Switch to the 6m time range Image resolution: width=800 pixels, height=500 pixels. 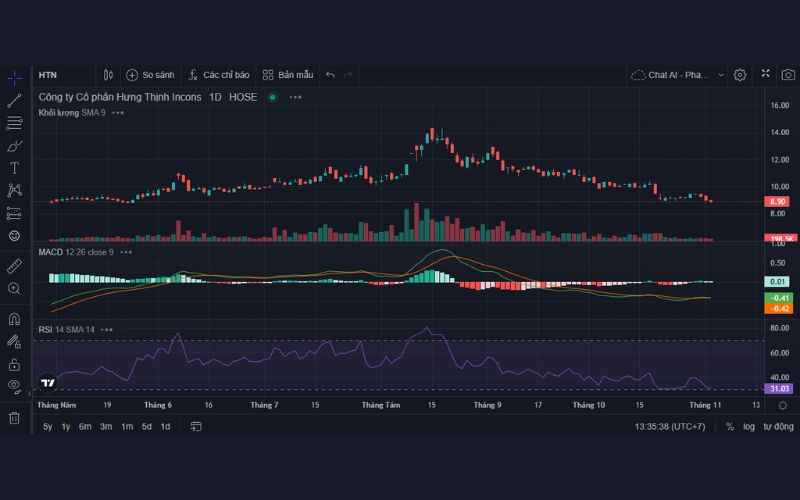pos(86,426)
